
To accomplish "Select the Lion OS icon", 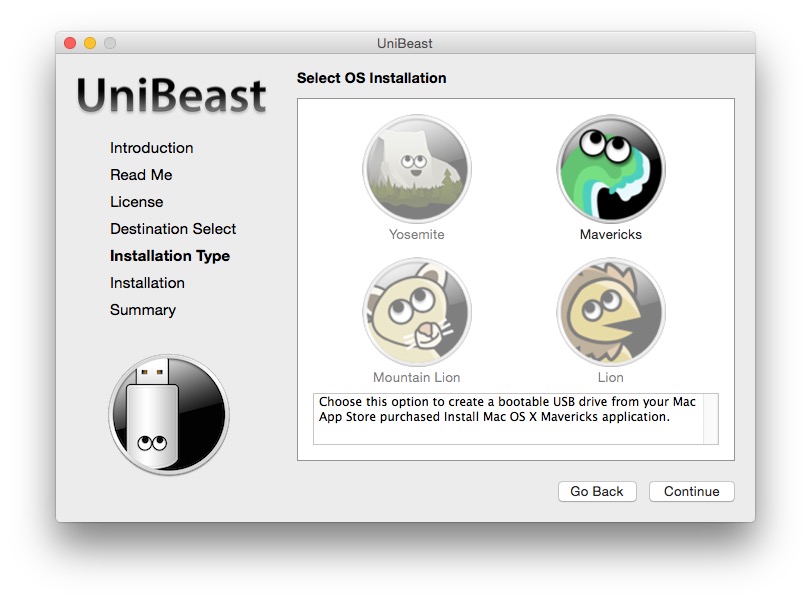I will click(610, 312).
